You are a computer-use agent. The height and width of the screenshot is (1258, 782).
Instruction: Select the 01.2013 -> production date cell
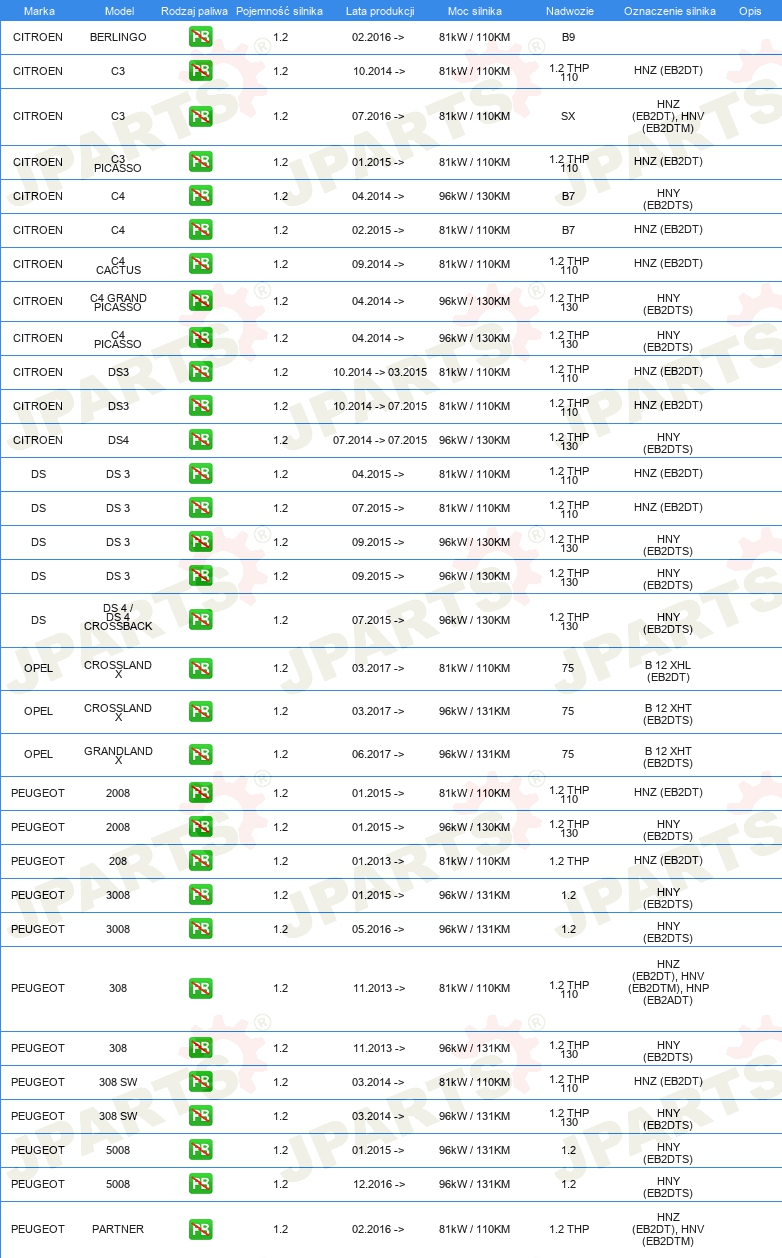(x=378, y=861)
